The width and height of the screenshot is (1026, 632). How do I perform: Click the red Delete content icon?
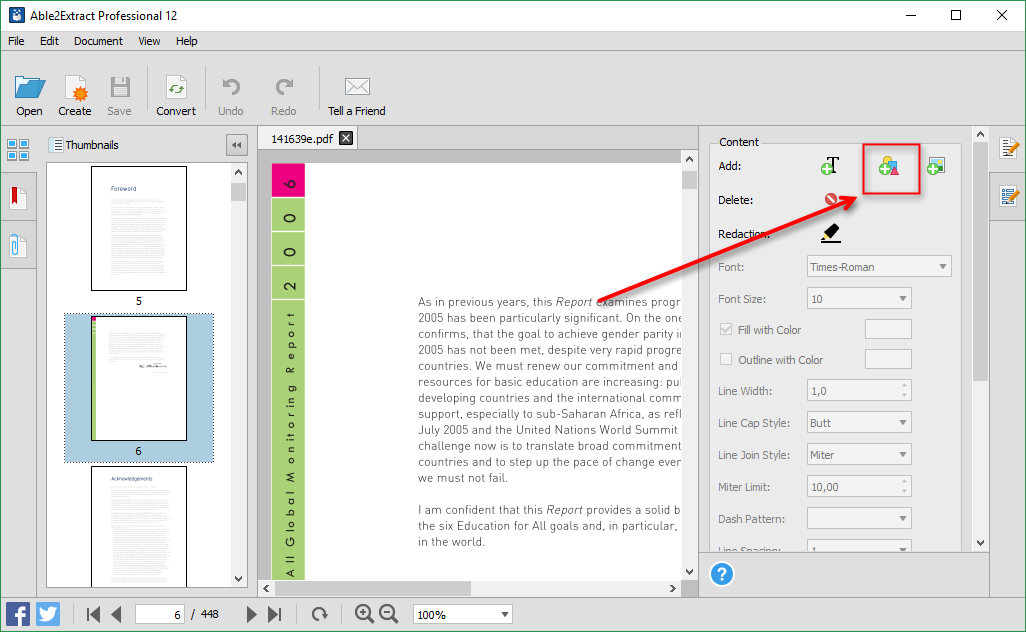tap(831, 199)
